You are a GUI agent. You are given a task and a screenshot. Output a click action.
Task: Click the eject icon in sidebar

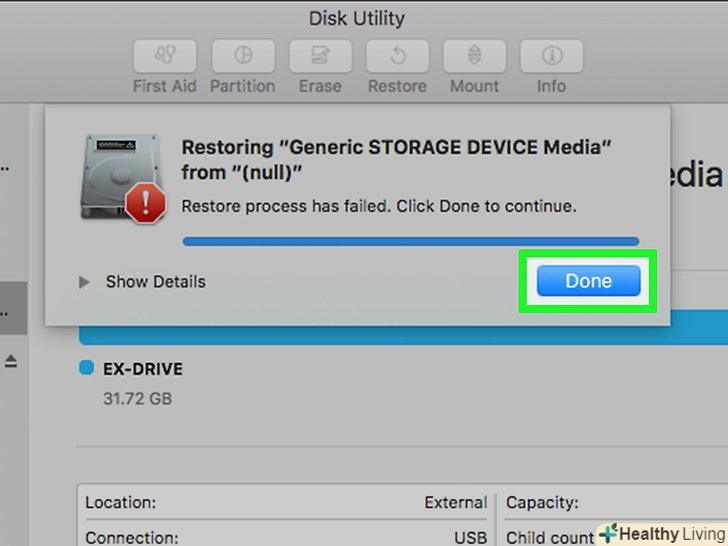coord(11,361)
